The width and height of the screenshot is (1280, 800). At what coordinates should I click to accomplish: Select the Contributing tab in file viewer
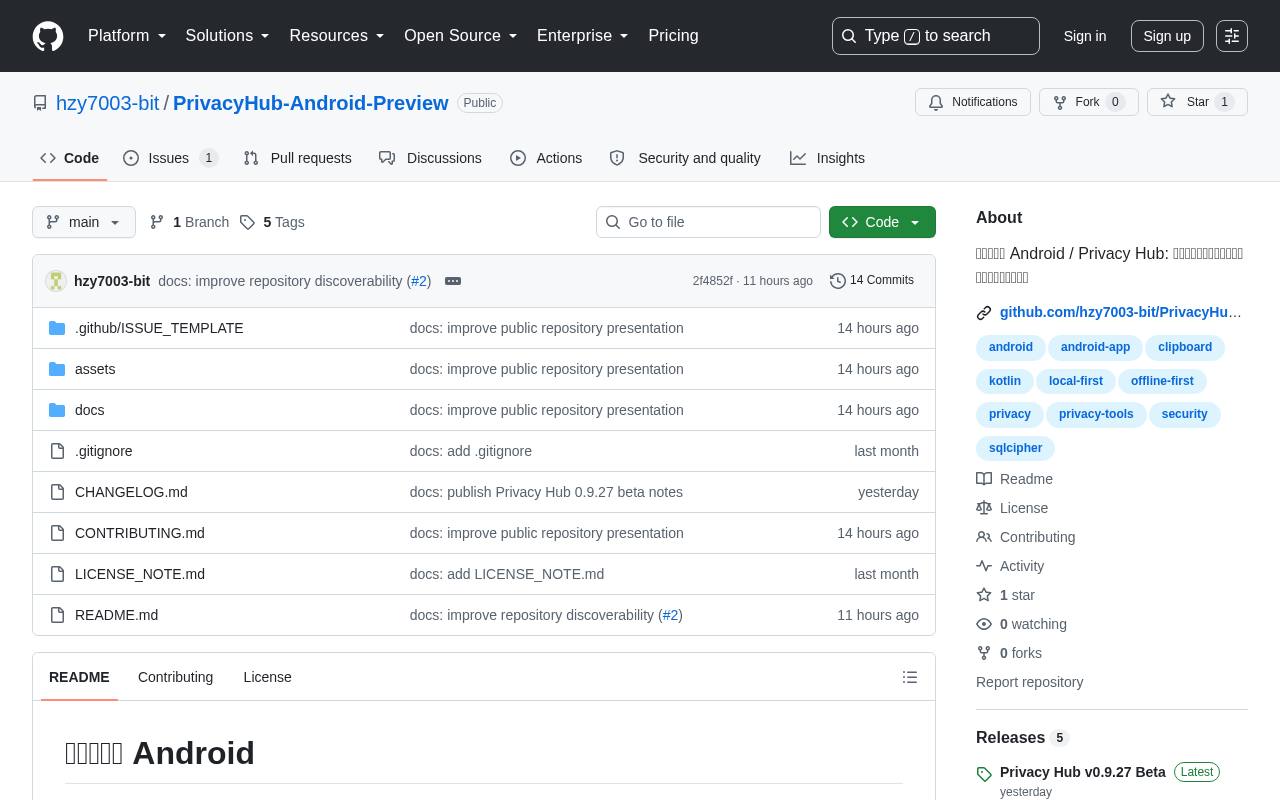(x=176, y=677)
